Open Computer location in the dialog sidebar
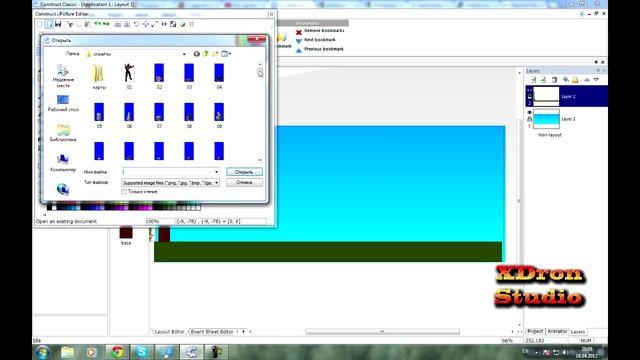Image resolution: width=640 pixels, height=360 pixels. 63,162
